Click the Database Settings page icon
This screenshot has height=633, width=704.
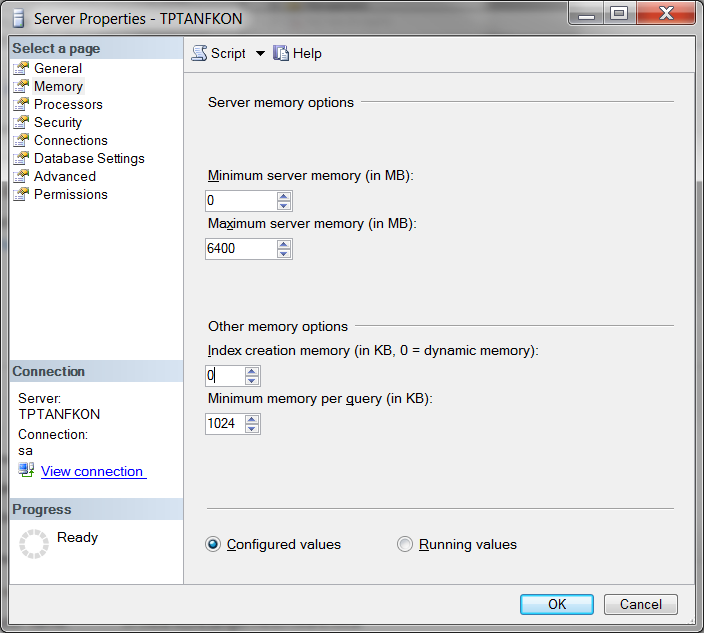point(21,158)
